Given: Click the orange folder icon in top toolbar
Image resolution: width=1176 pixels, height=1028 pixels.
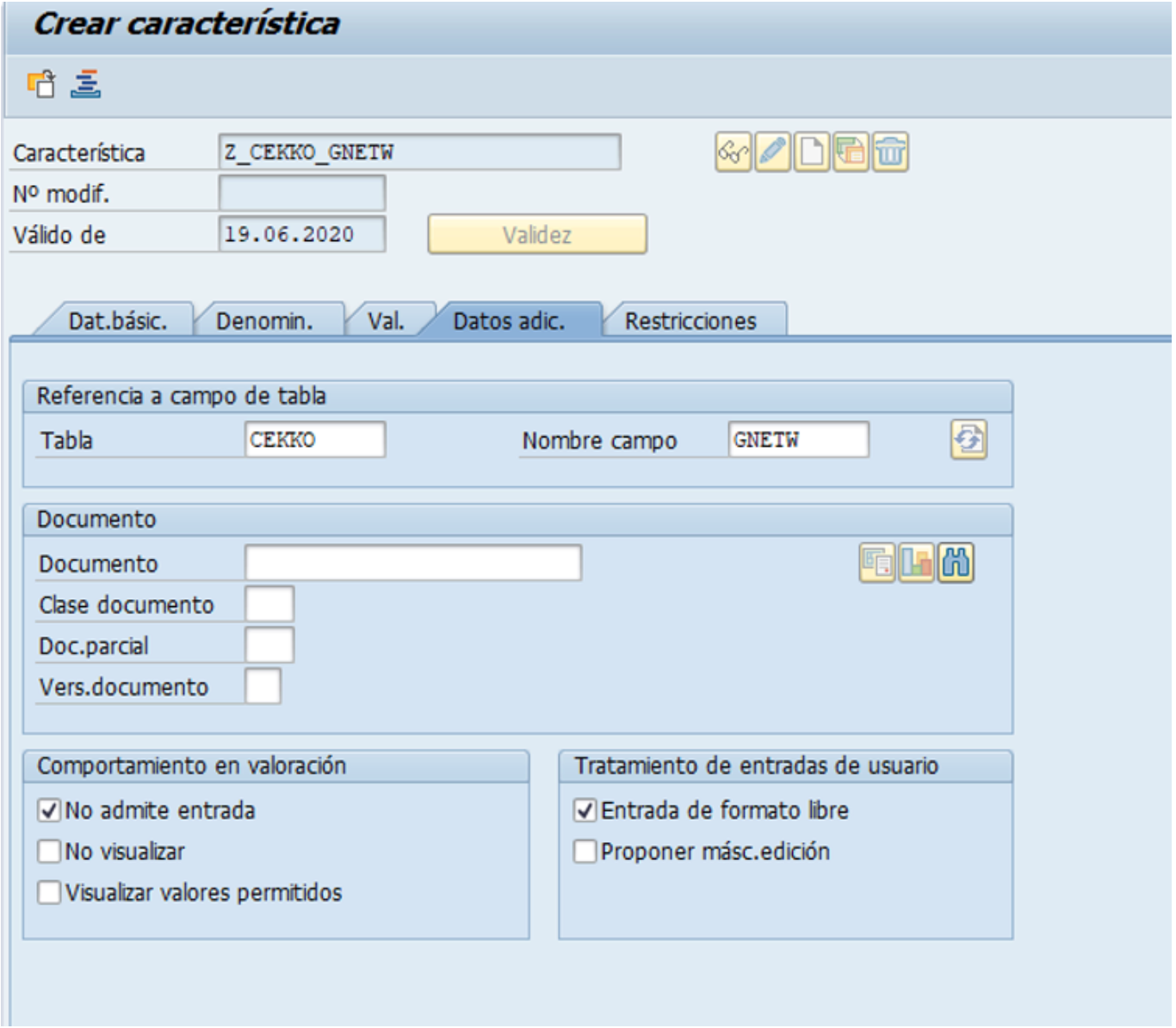Looking at the screenshot, I should (x=40, y=84).
